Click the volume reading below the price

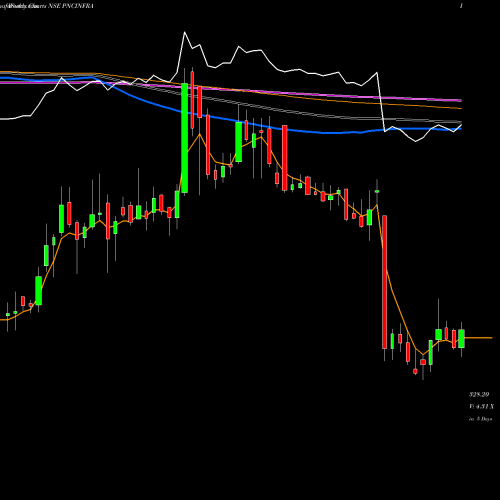point(481,406)
